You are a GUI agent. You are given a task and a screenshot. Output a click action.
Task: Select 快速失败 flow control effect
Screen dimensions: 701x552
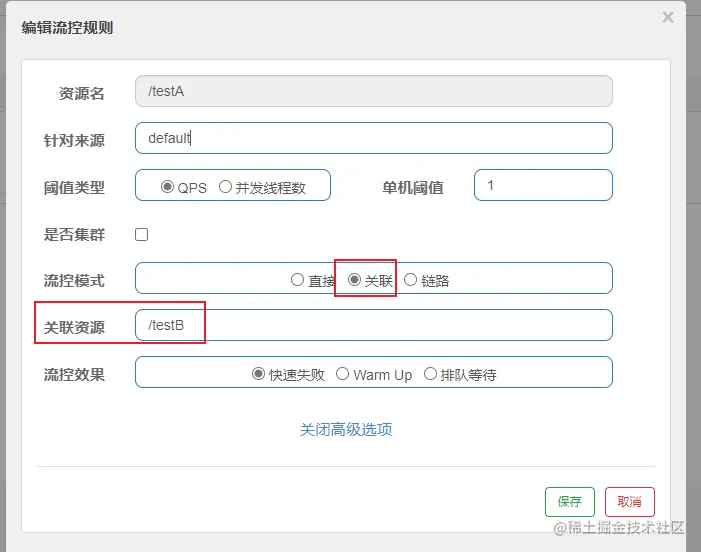coord(258,373)
